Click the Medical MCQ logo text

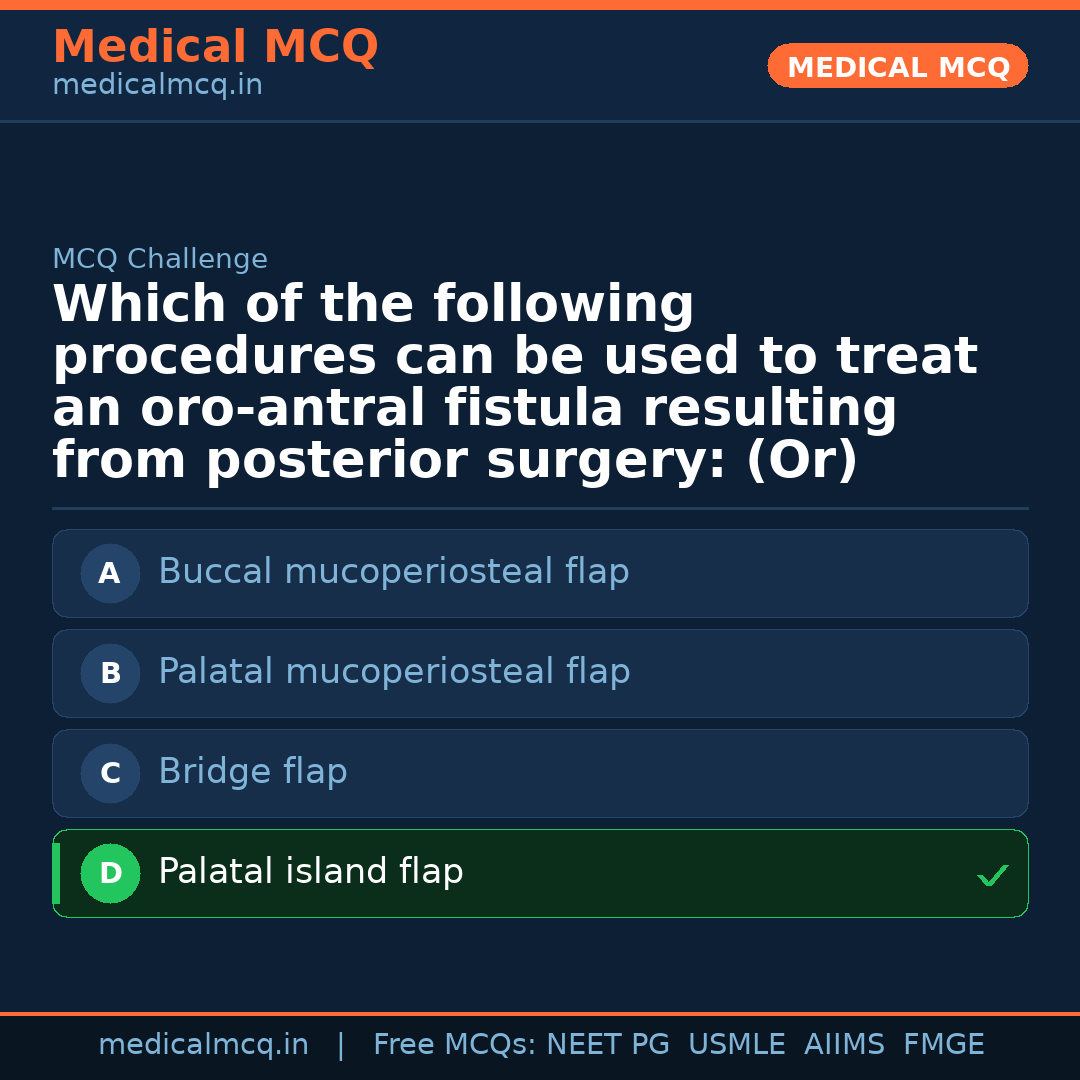click(x=215, y=47)
